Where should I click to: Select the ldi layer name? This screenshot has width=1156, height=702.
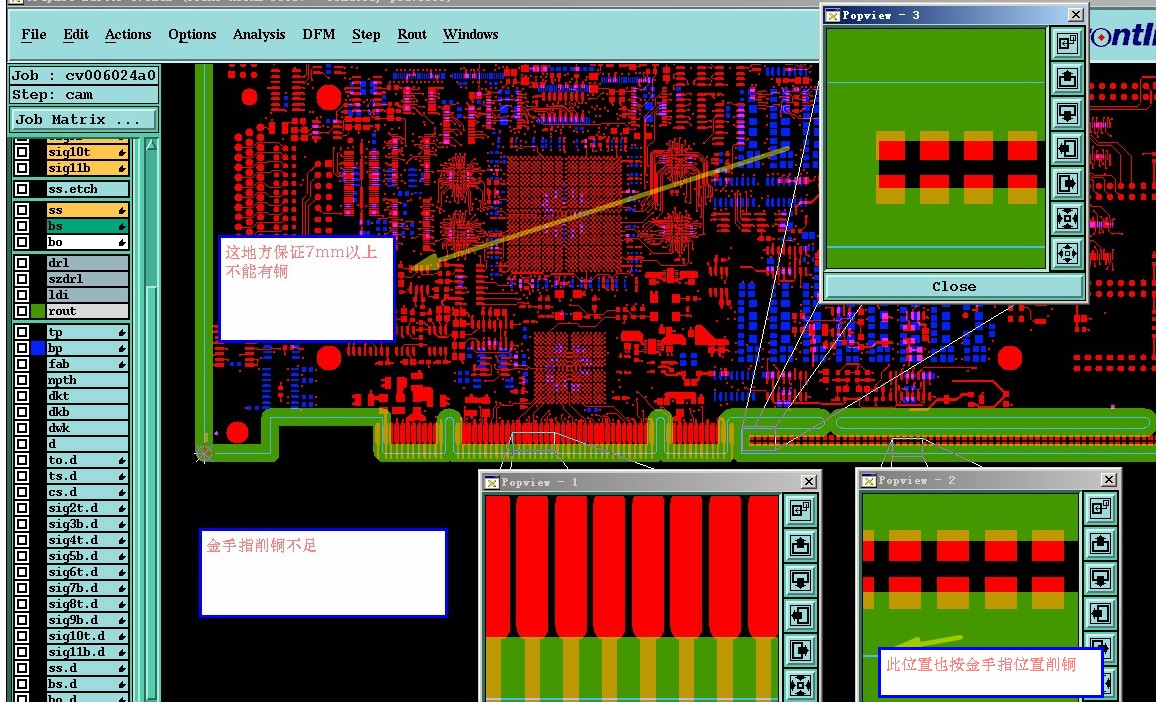(88, 295)
